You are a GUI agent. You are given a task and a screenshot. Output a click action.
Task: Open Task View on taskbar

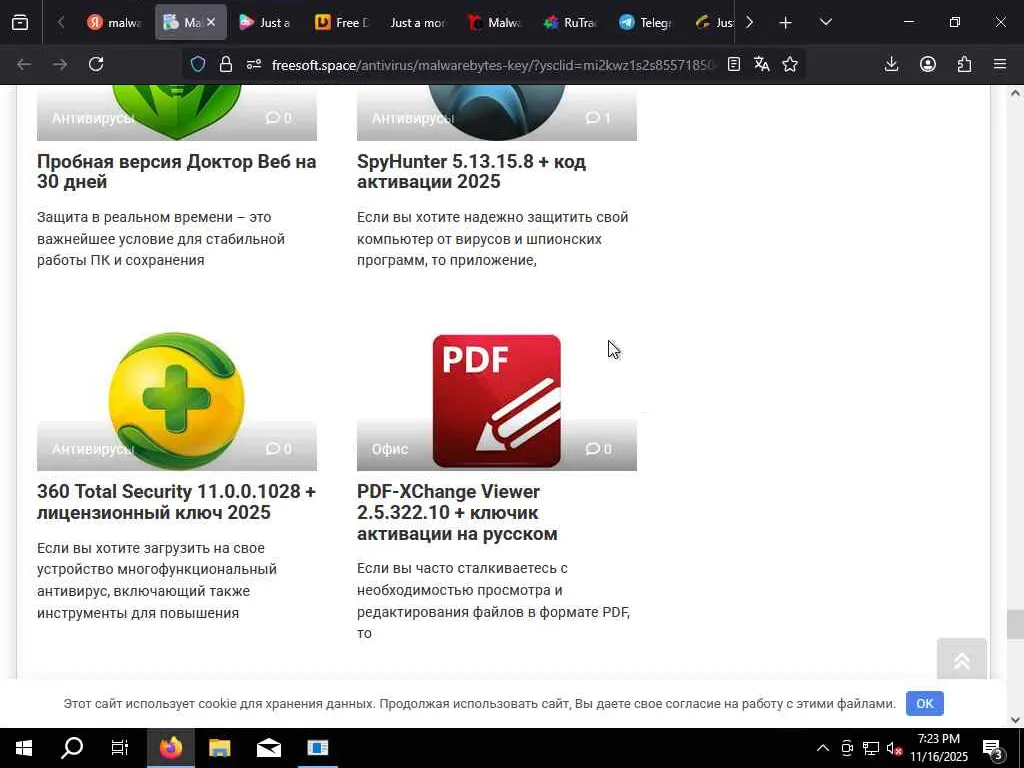point(120,748)
